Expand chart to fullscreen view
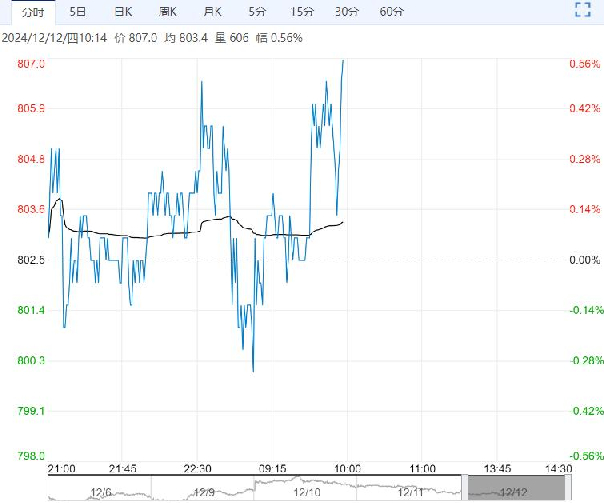This screenshot has width=604, height=503. tap(583, 12)
